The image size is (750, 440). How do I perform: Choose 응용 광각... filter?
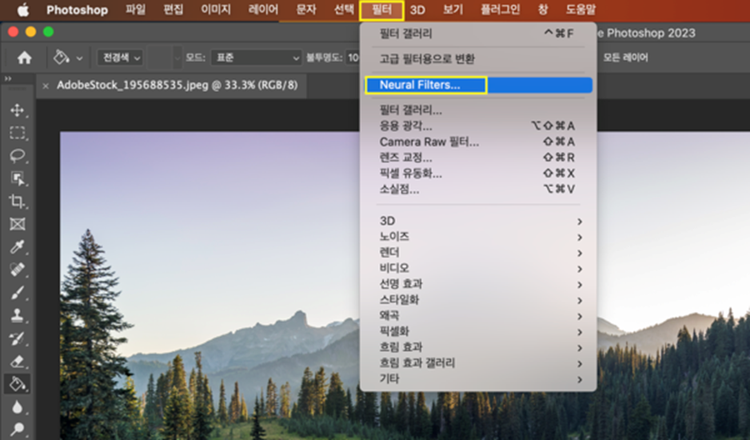click(x=478, y=126)
